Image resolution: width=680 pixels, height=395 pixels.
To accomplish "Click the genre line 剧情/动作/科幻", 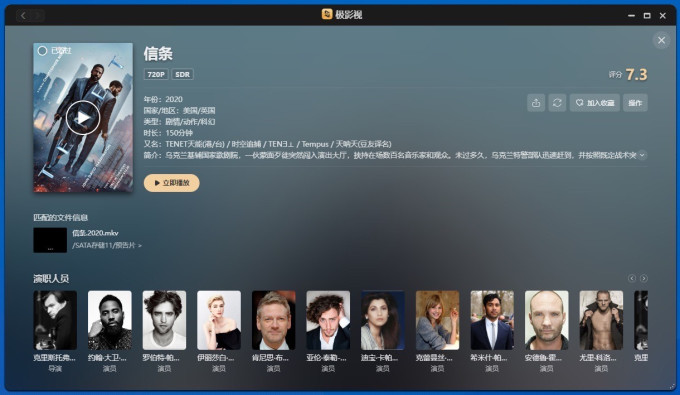I will coord(180,122).
